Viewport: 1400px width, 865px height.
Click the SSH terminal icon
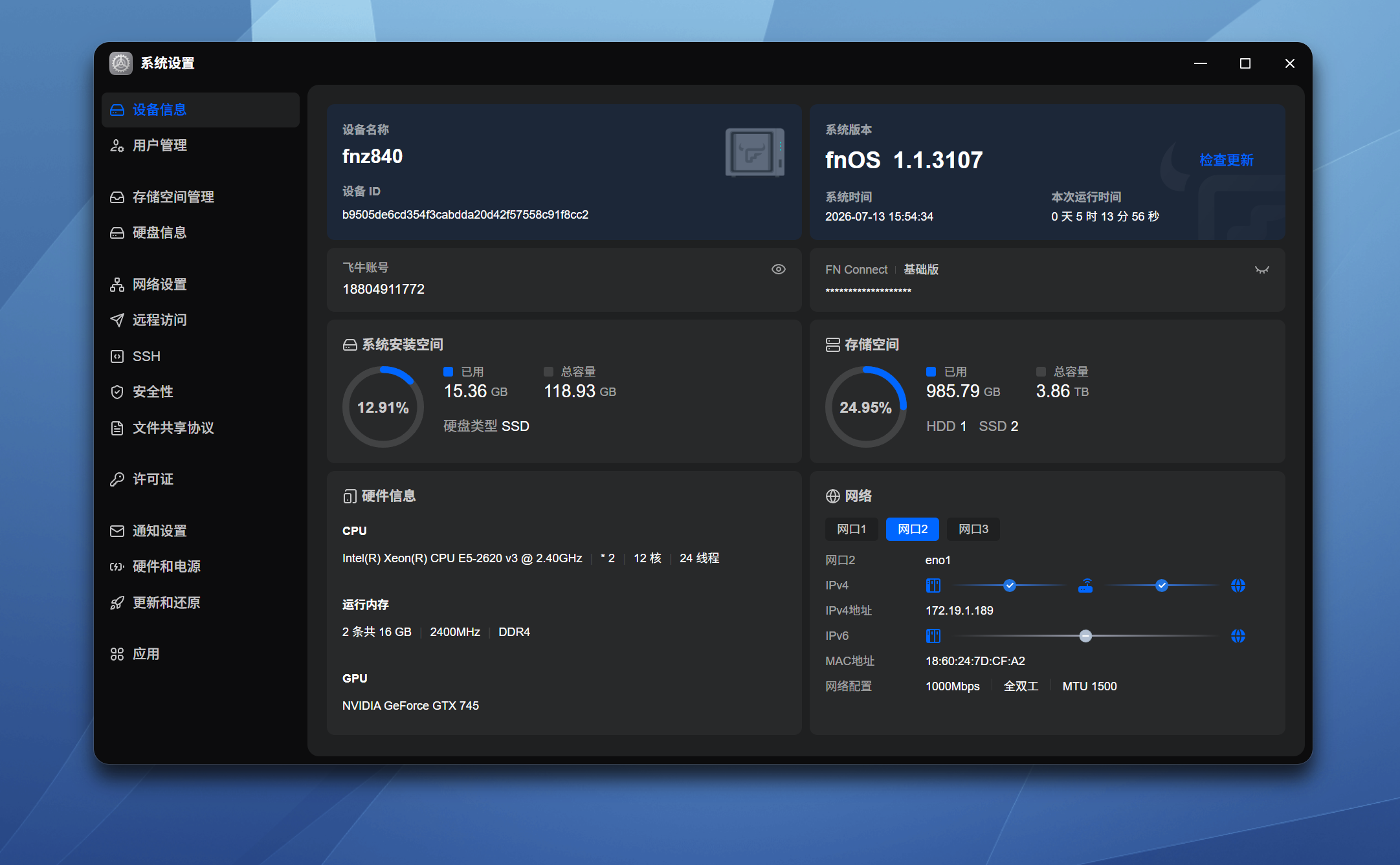coord(117,356)
